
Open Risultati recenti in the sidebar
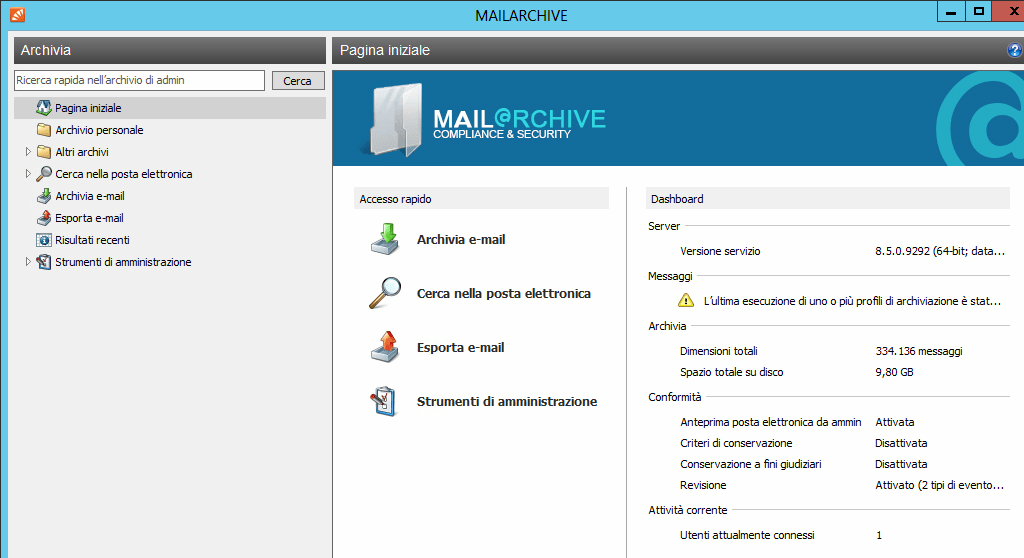92,240
